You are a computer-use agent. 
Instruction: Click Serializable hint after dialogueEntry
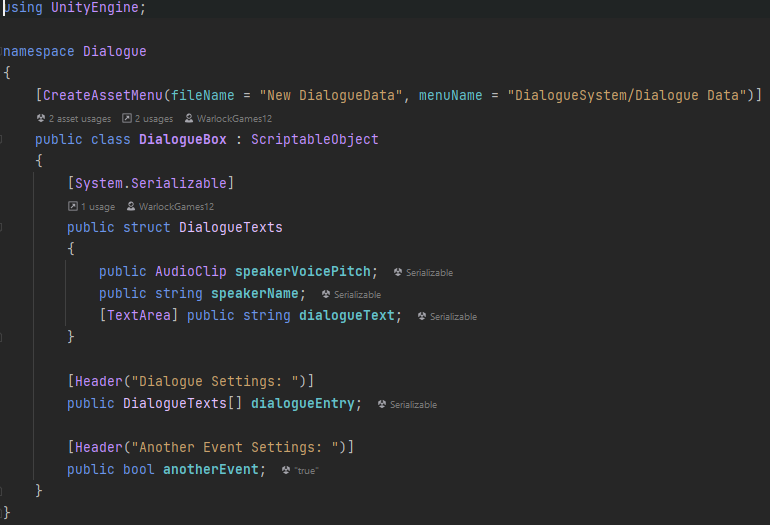413,404
